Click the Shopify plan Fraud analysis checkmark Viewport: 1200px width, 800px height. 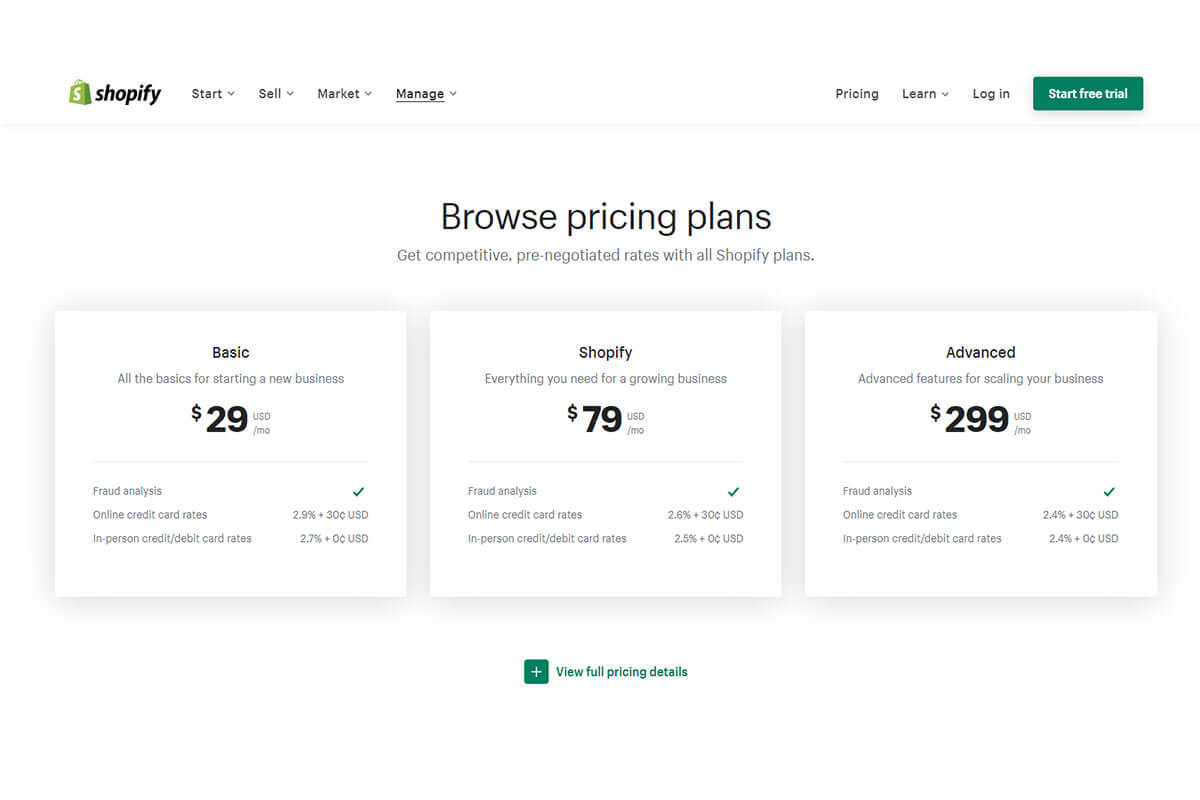733,491
